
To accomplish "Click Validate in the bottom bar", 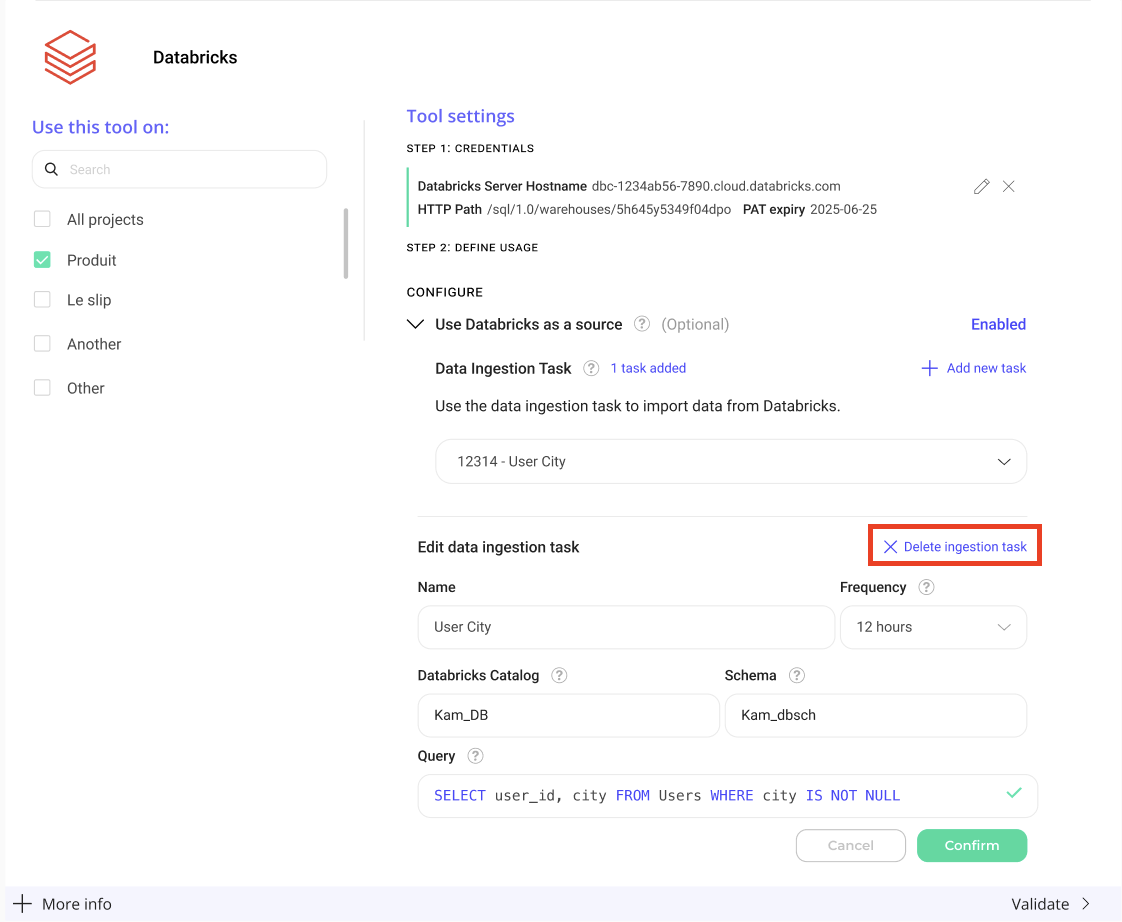I will 1050,904.
